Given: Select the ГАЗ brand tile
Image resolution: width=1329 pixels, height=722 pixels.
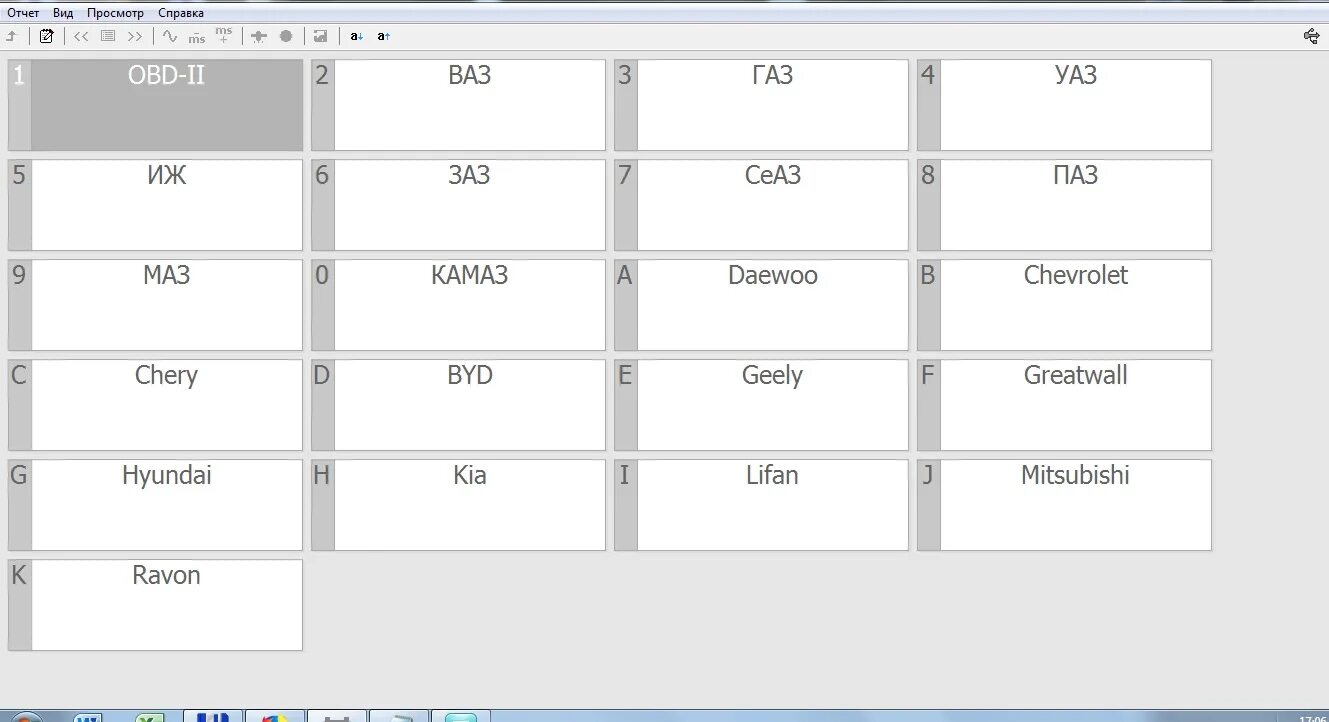Looking at the screenshot, I should tap(761, 105).
